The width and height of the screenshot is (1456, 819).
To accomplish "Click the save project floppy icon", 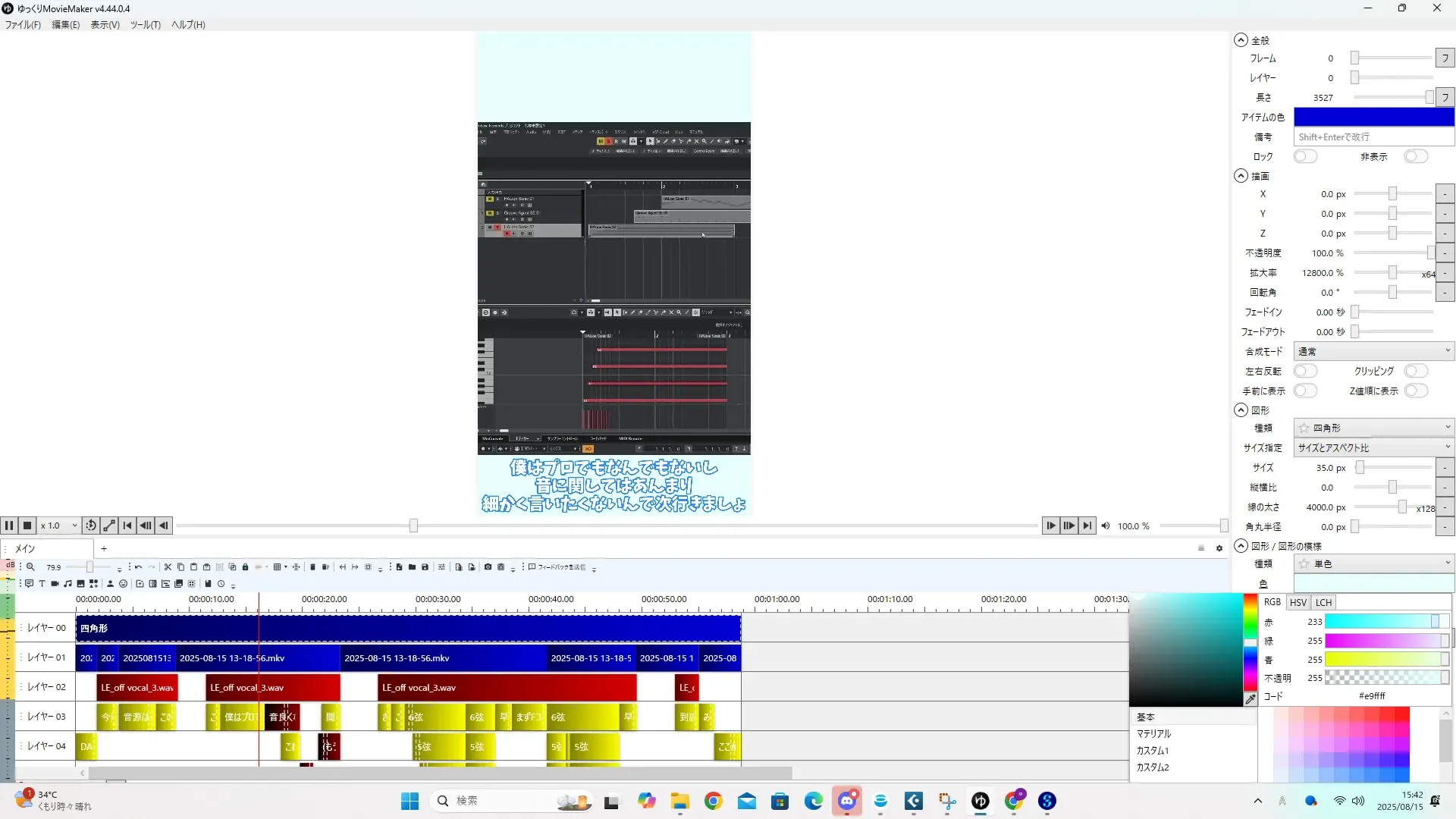I will tap(425, 567).
